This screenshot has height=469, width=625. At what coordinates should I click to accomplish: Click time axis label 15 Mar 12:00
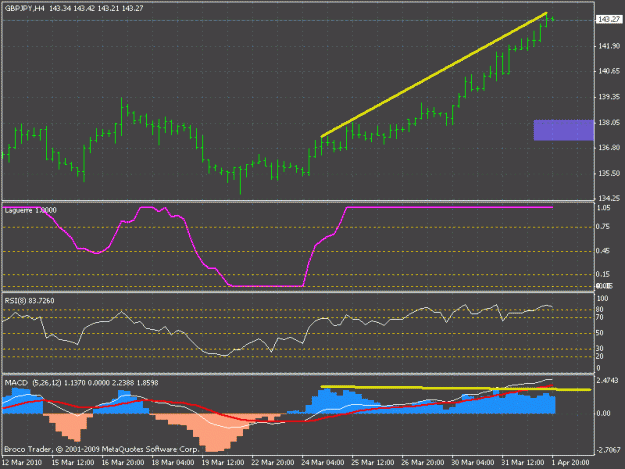tap(73, 463)
